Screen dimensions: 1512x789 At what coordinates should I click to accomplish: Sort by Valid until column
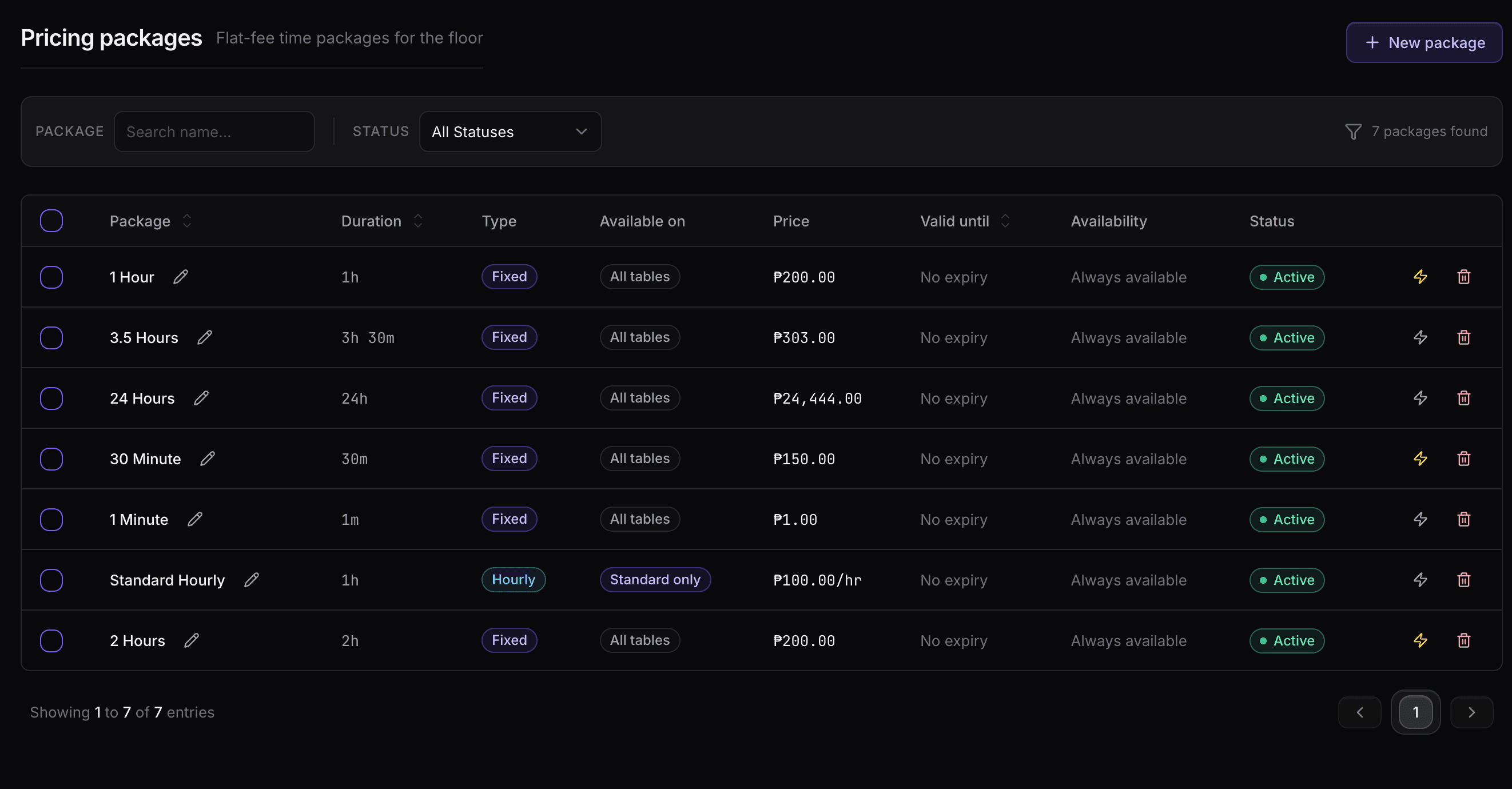pos(965,221)
